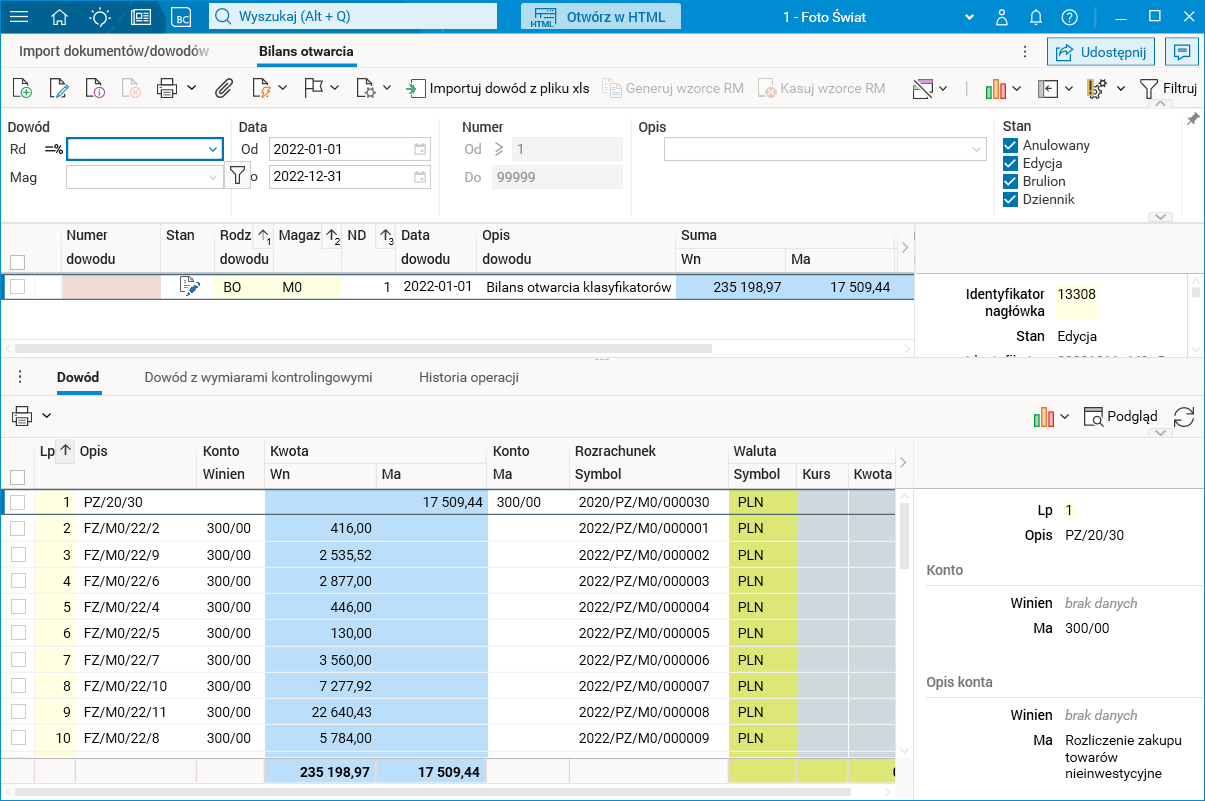The height and width of the screenshot is (801, 1205).
Task: Click the paperclip attachments icon
Action: pyautogui.click(x=224, y=89)
